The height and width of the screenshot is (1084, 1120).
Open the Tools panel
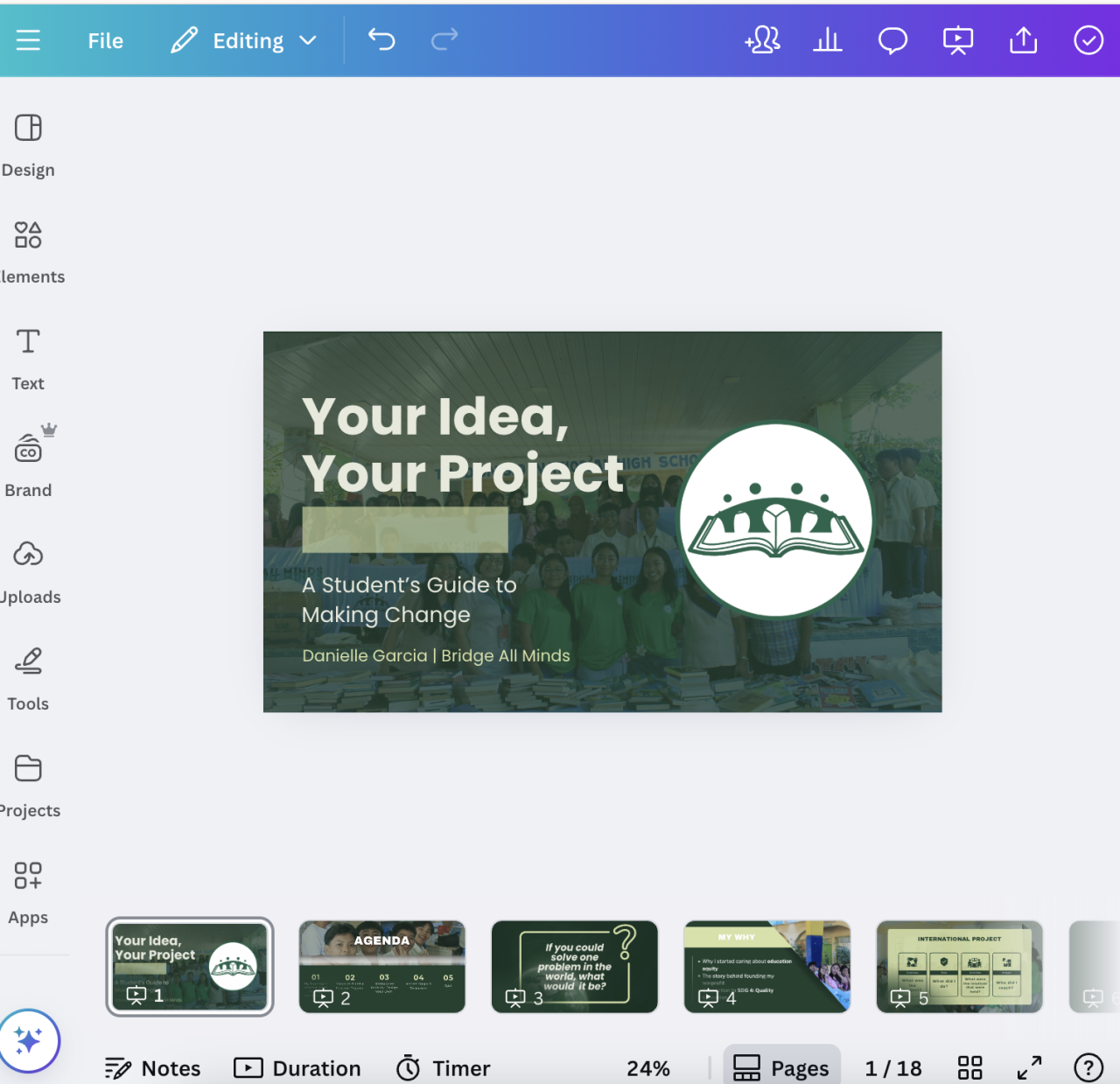[x=28, y=680]
